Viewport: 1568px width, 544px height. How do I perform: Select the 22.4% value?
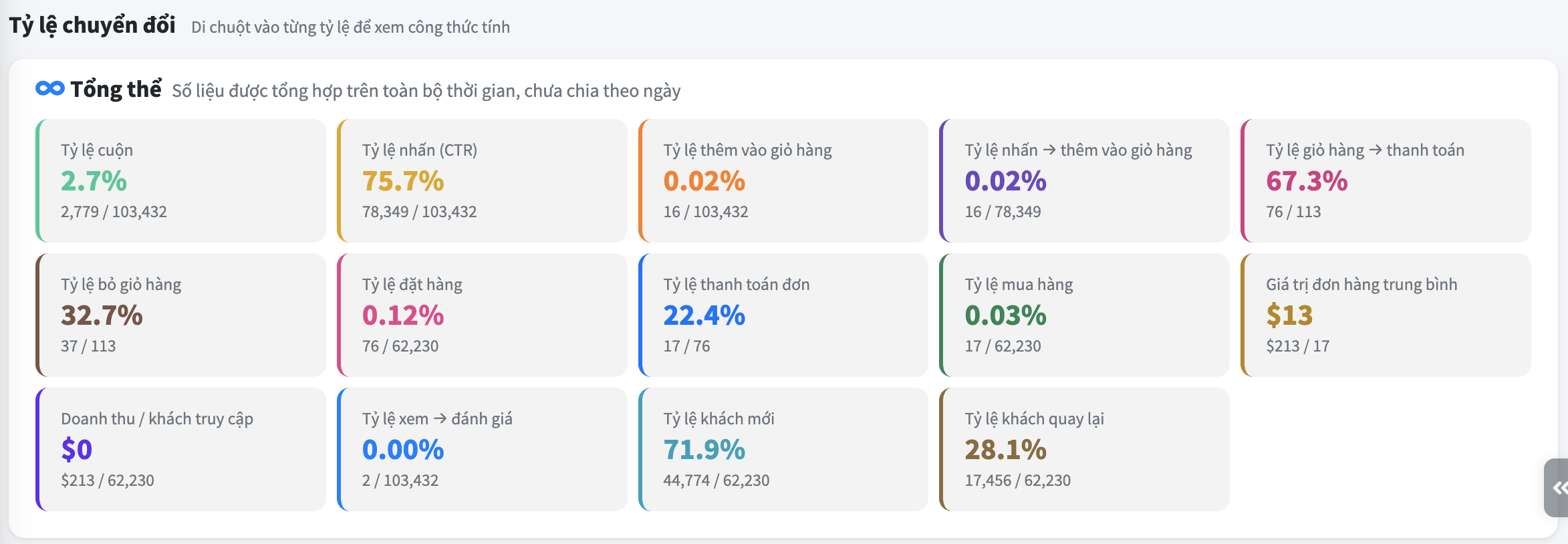[704, 315]
